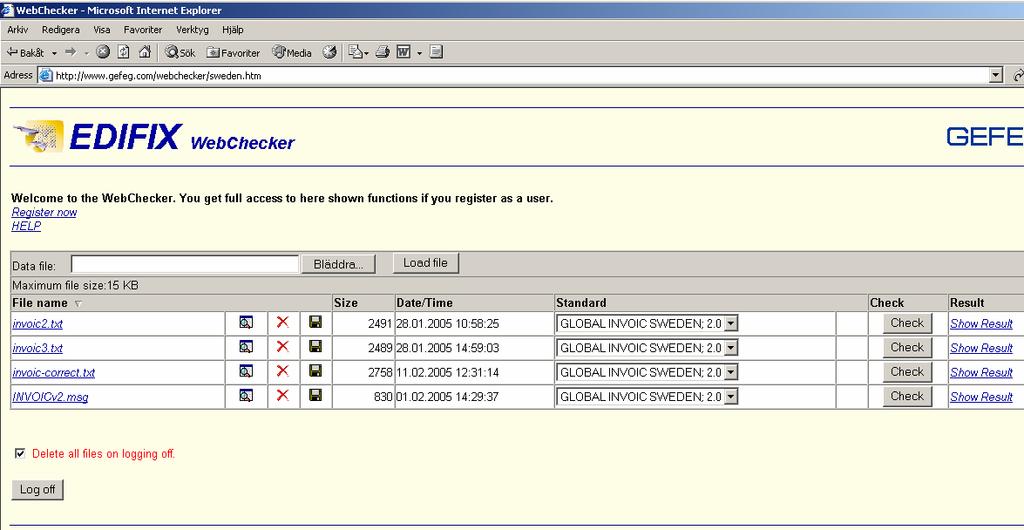Show Result for invoic-correct.txt

[x=981, y=372]
